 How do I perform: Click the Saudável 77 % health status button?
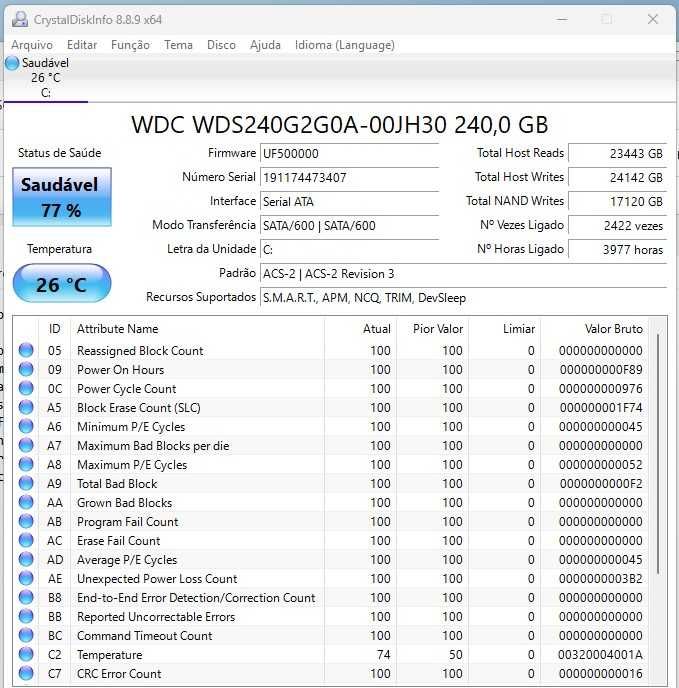pos(62,197)
